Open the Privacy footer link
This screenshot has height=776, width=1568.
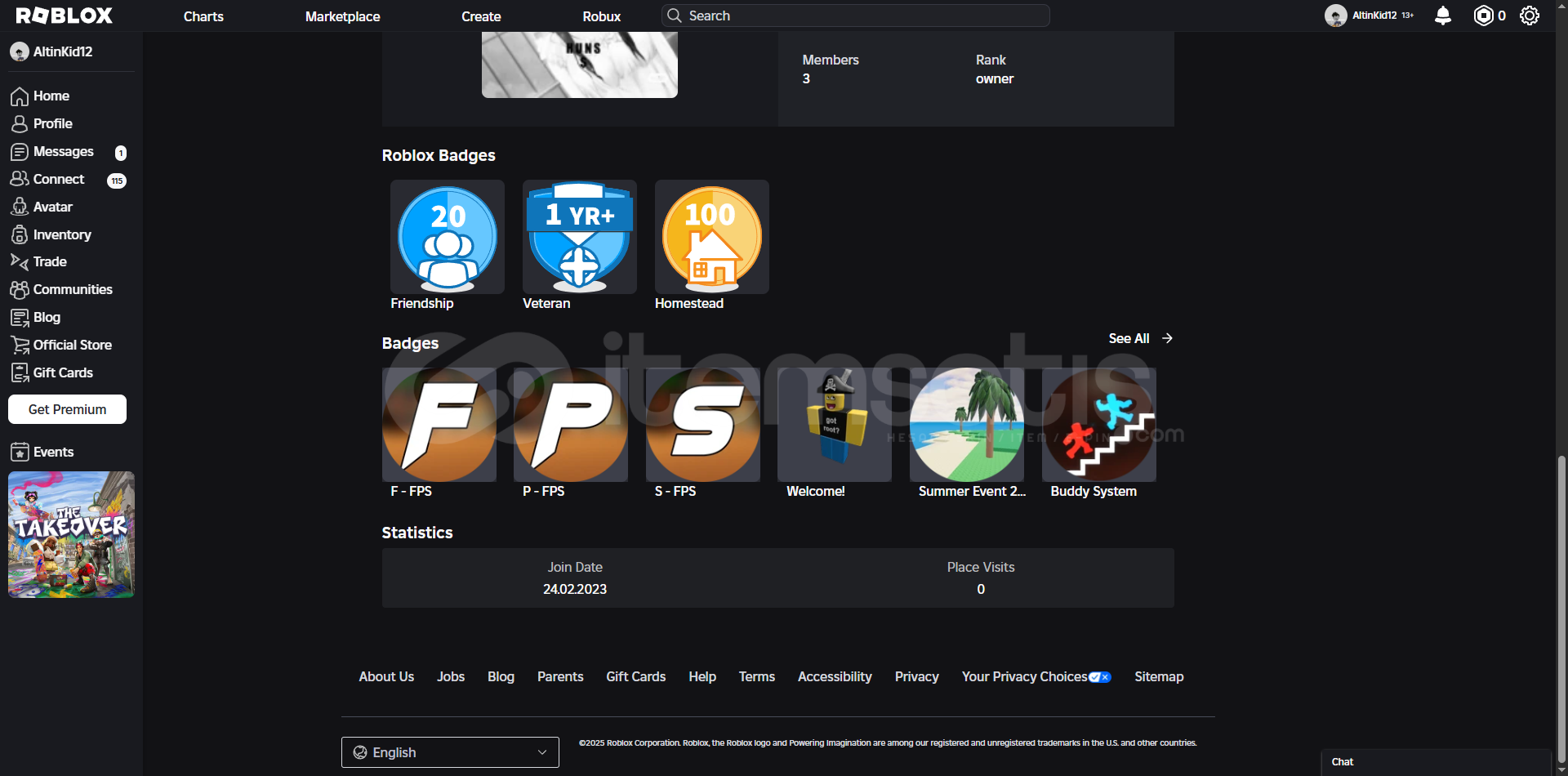917,676
